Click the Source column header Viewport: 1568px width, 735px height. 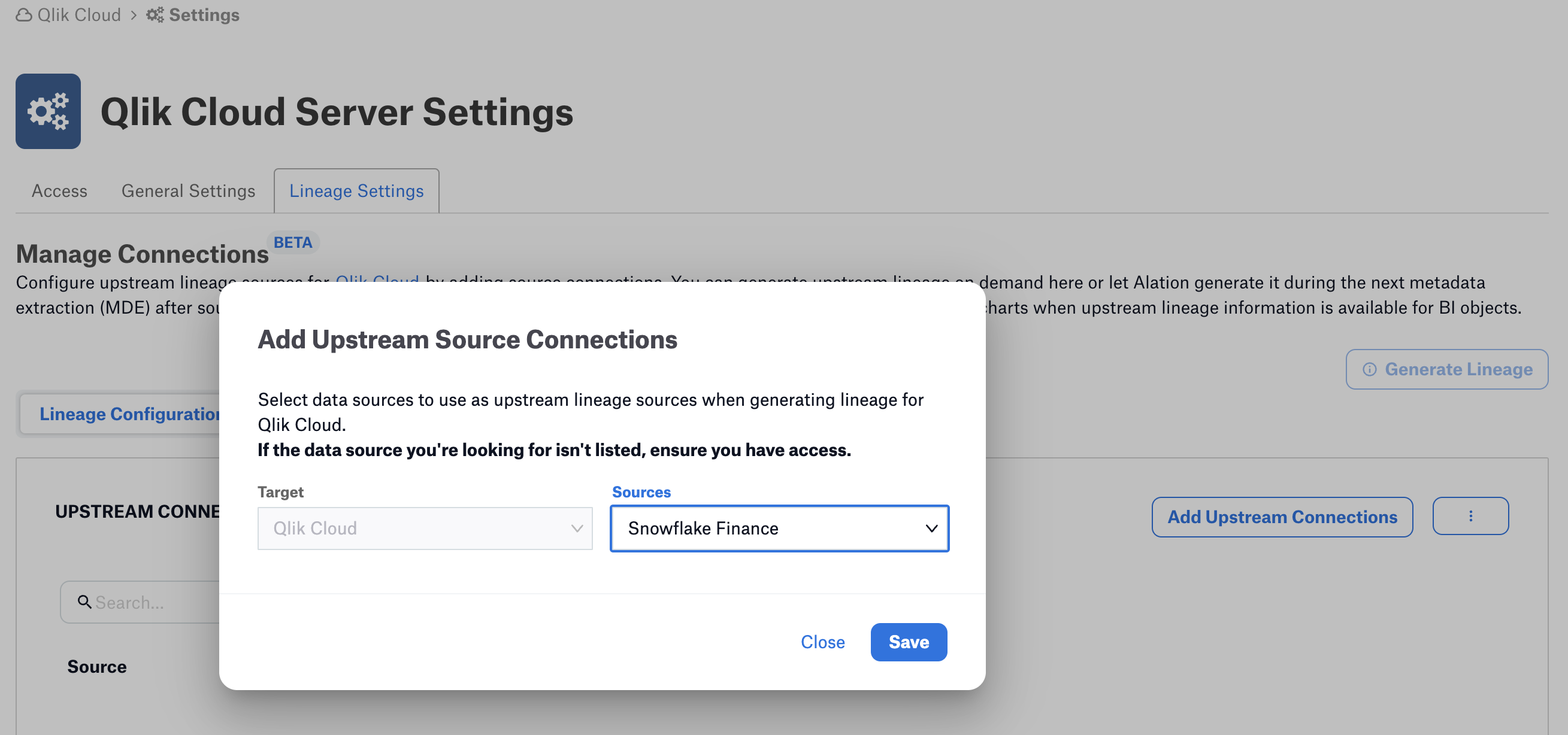(97, 666)
